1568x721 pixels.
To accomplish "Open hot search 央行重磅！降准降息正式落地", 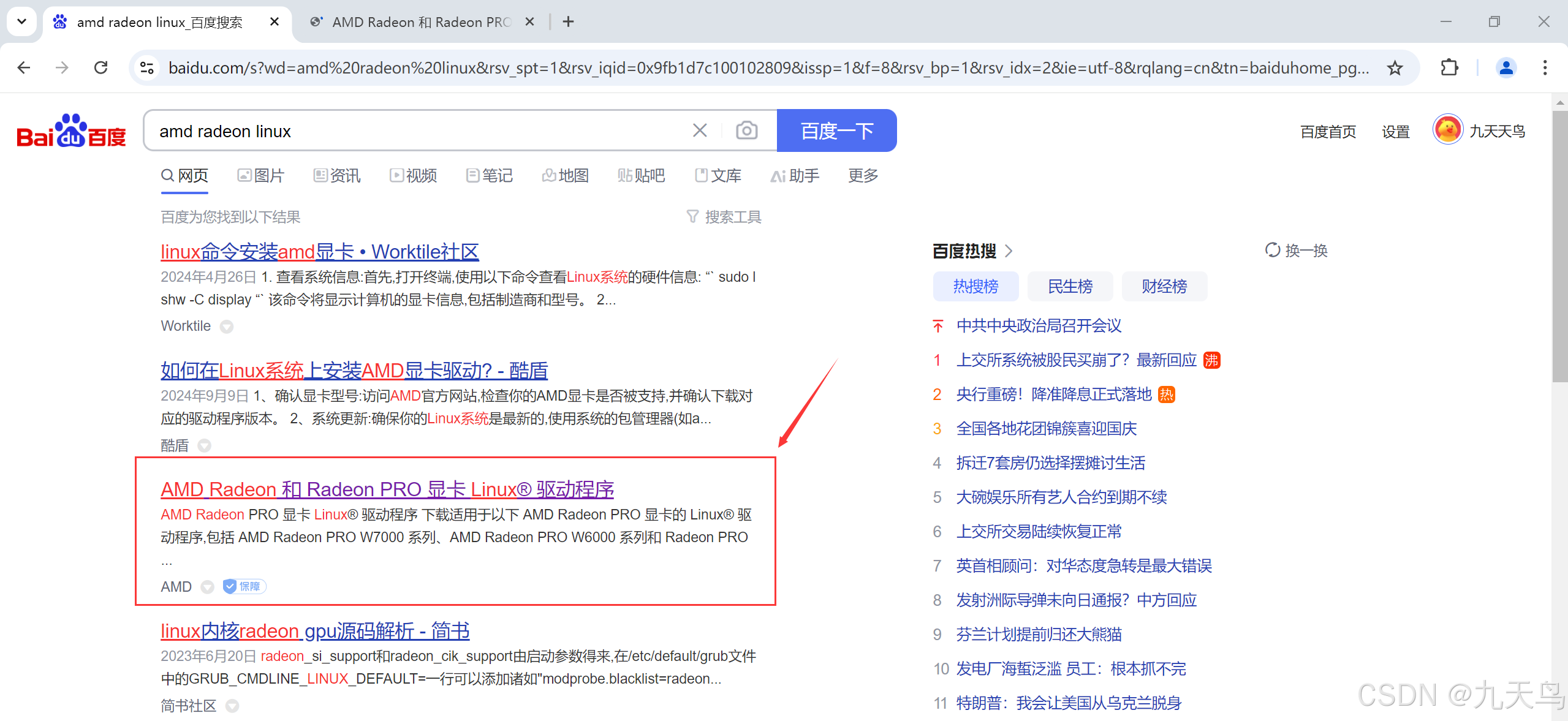I will tap(1054, 394).
